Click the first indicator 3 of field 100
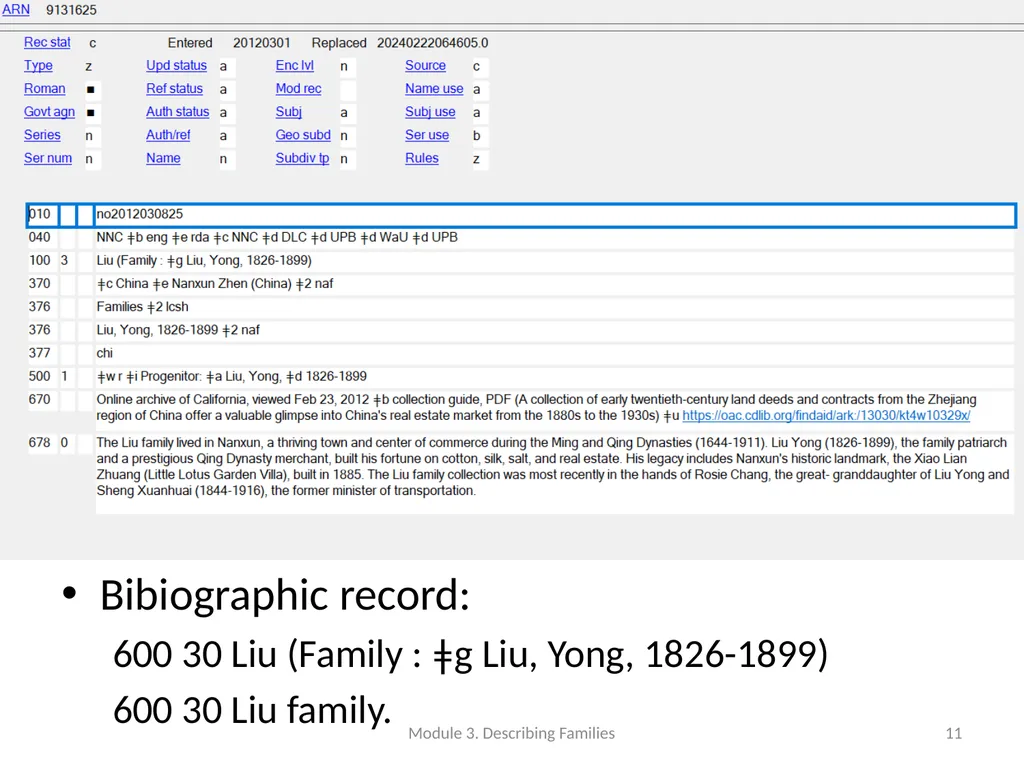 pyautogui.click(x=67, y=261)
